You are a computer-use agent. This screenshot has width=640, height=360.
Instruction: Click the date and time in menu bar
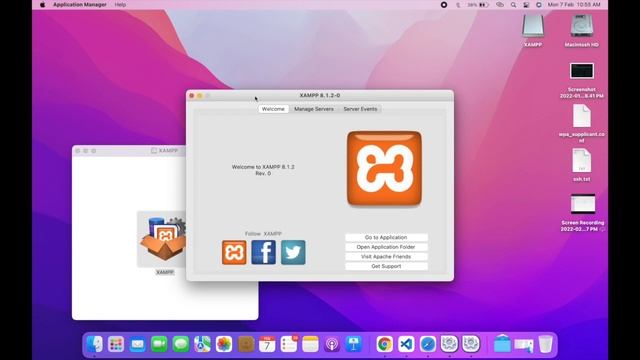(574, 4)
